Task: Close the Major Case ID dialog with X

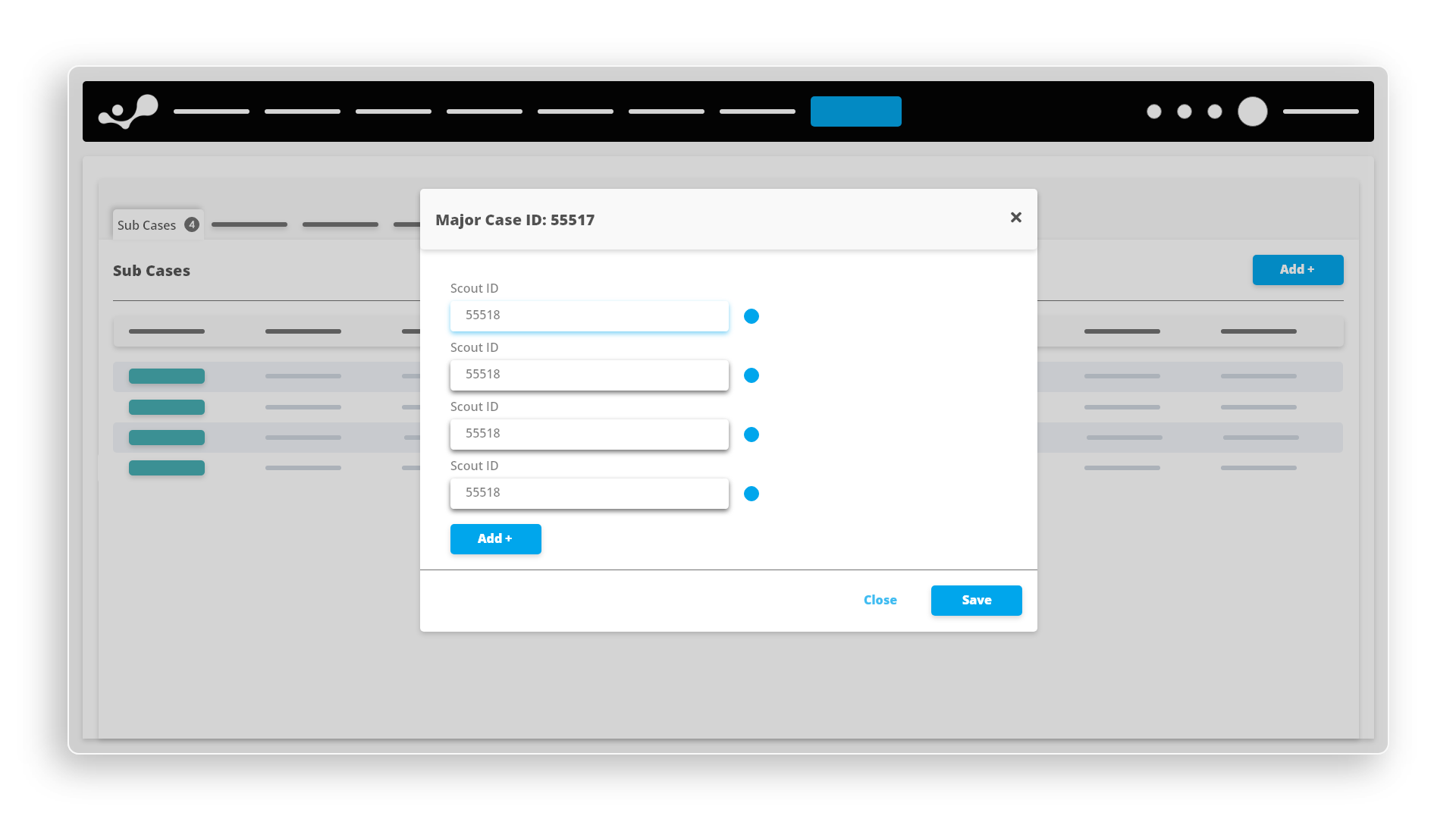Action: [1015, 218]
